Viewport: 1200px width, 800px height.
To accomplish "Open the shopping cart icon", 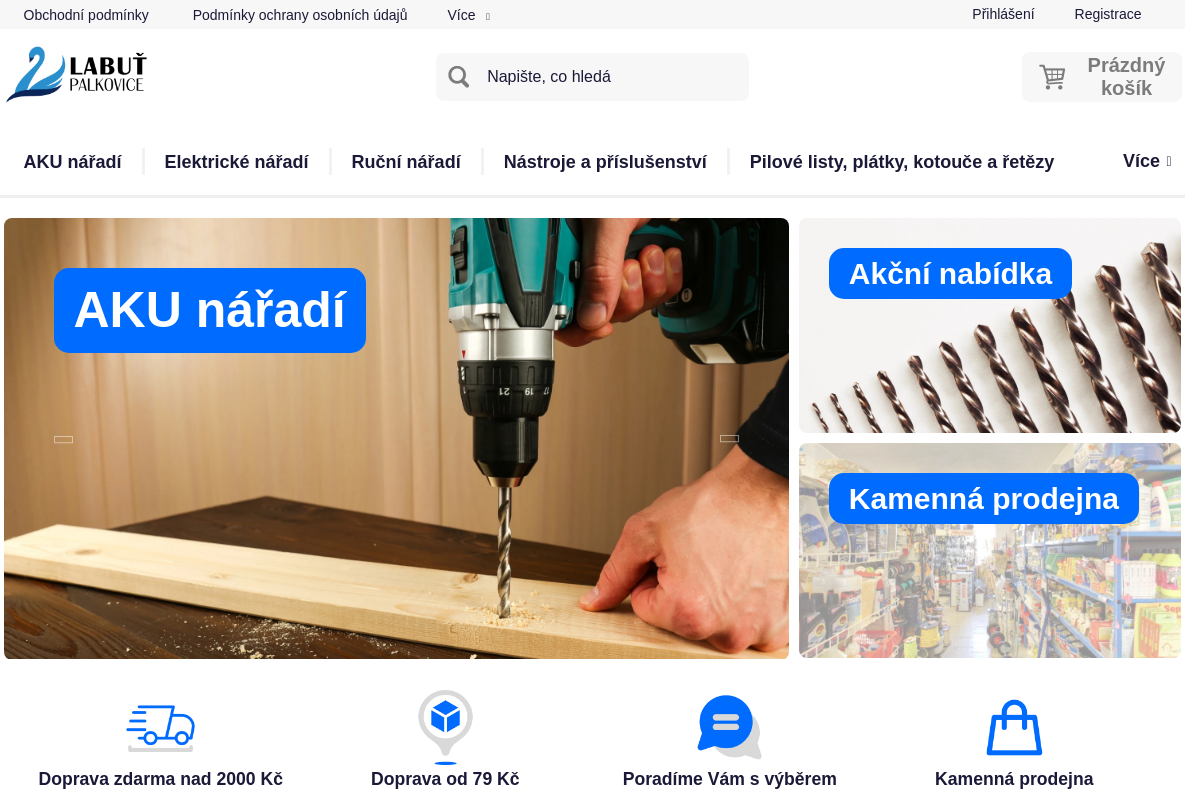I will click(1052, 77).
